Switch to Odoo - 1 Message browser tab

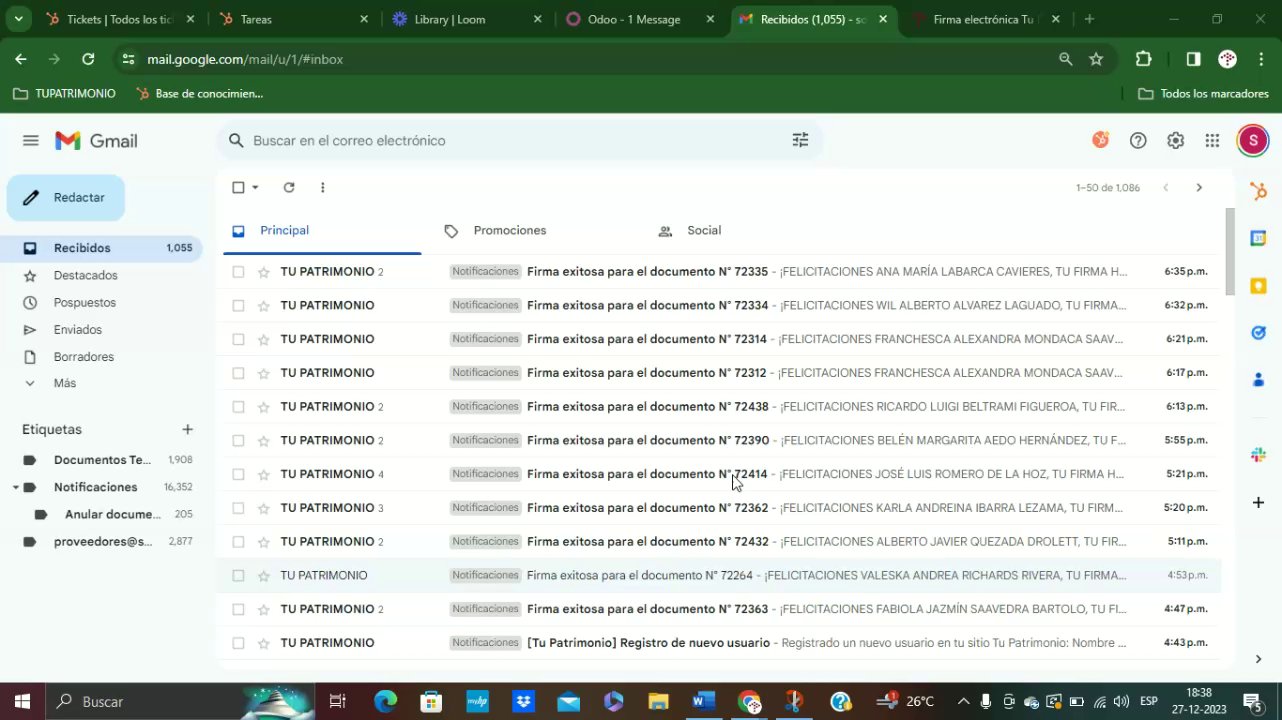click(x=641, y=19)
